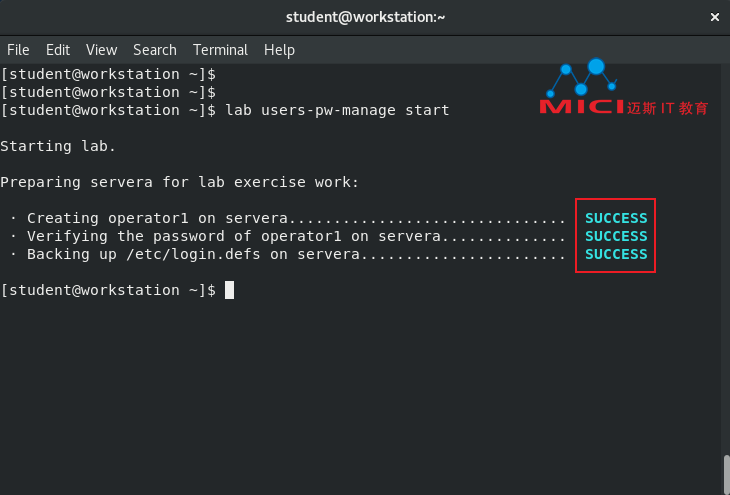The width and height of the screenshot is (730, 495).
Task: Click the vertical scrollbar thumb
Action: (x=726, y=475)
